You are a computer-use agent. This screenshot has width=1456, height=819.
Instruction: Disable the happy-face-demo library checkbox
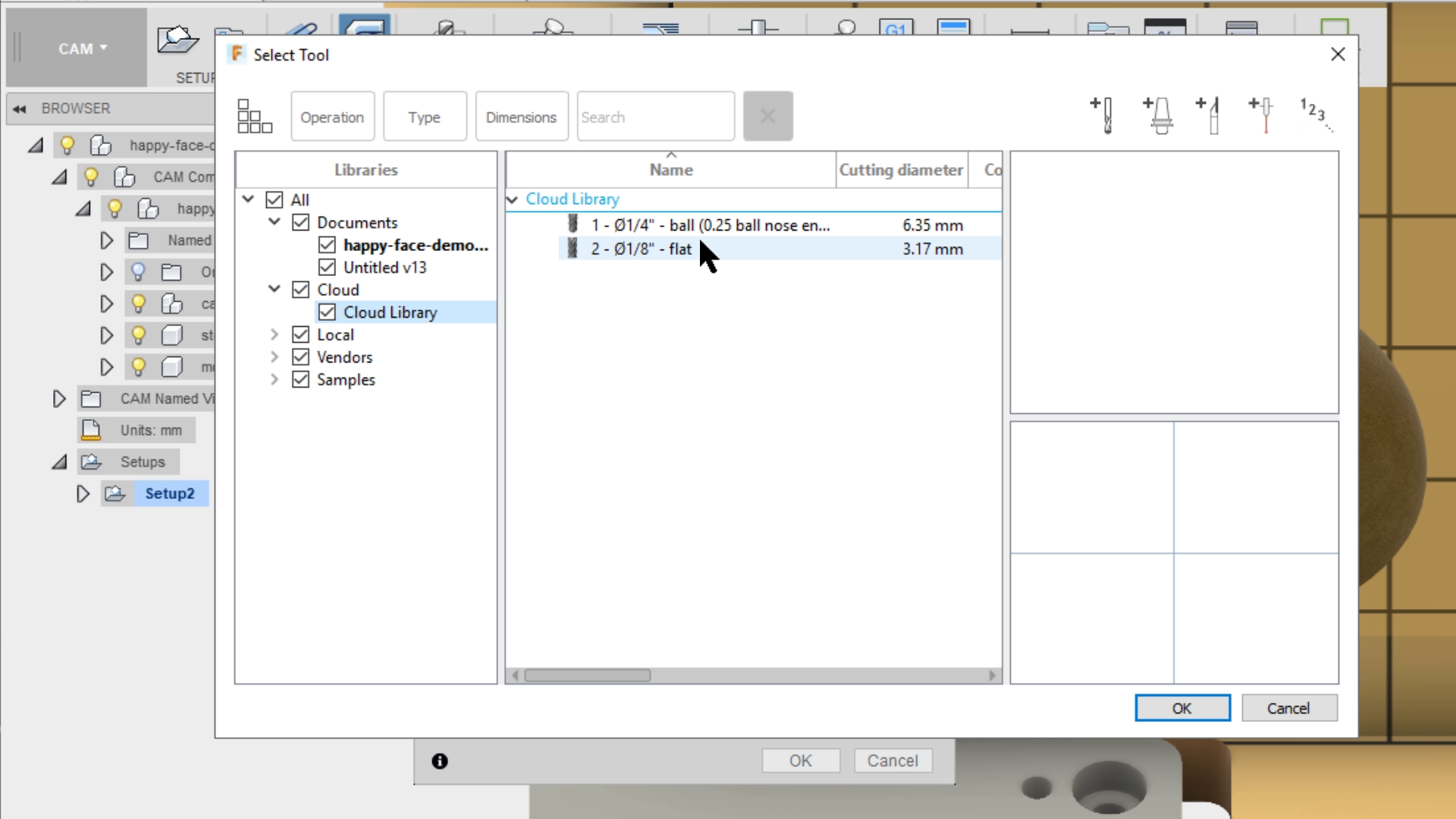[x=327, y=244]
